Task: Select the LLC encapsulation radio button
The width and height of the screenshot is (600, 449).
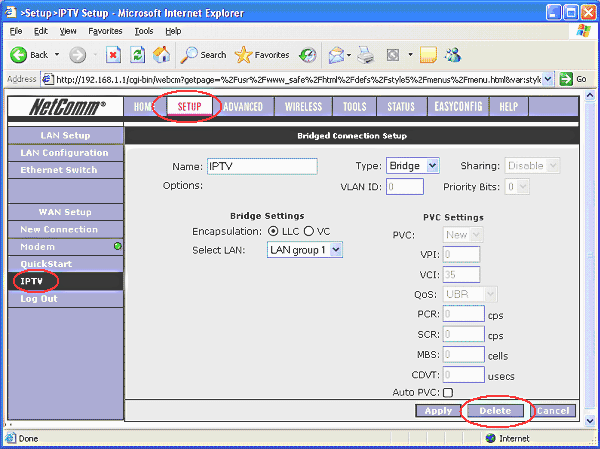Action: click(x=273, y=231)
